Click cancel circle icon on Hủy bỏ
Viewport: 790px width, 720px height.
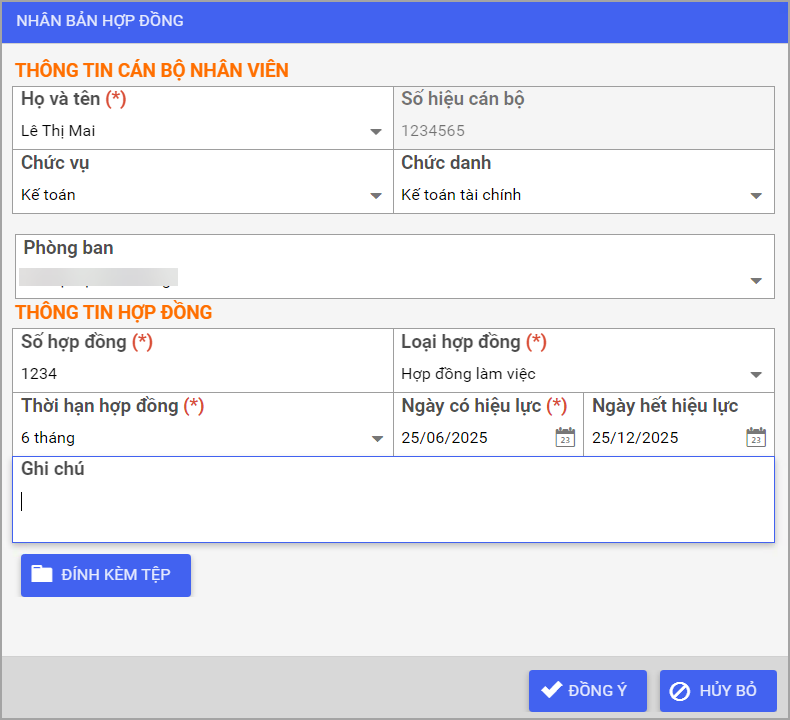tap(680, 691)
